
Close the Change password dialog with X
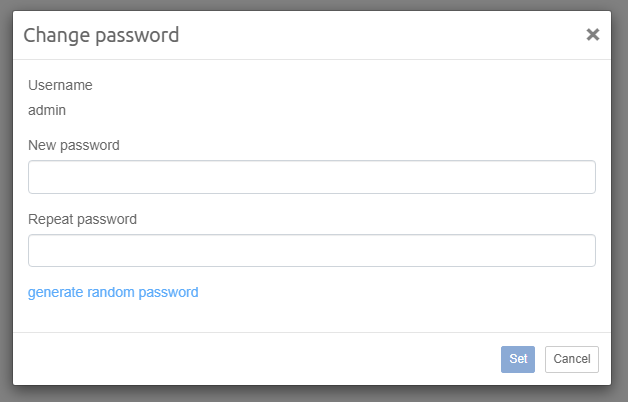pos(592,35)
